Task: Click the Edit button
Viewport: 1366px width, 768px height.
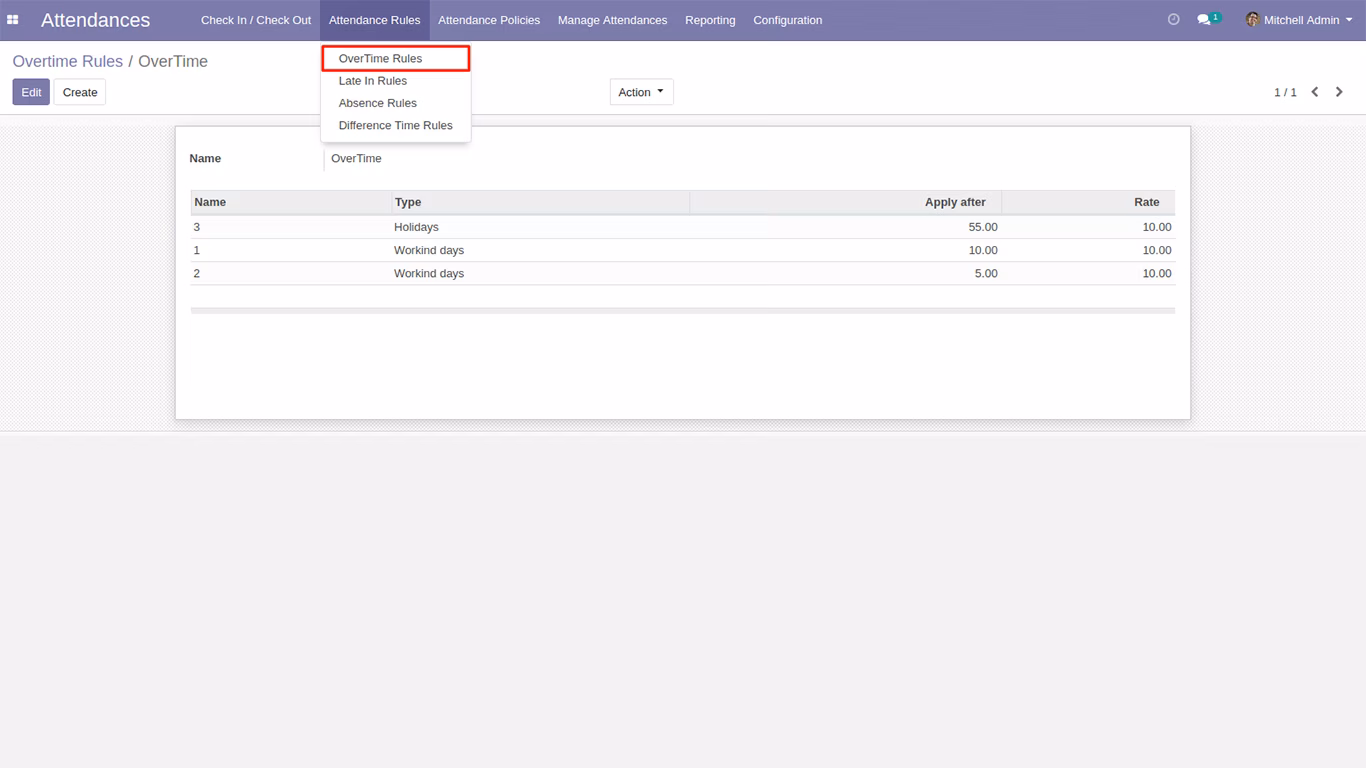Action: 31,92
